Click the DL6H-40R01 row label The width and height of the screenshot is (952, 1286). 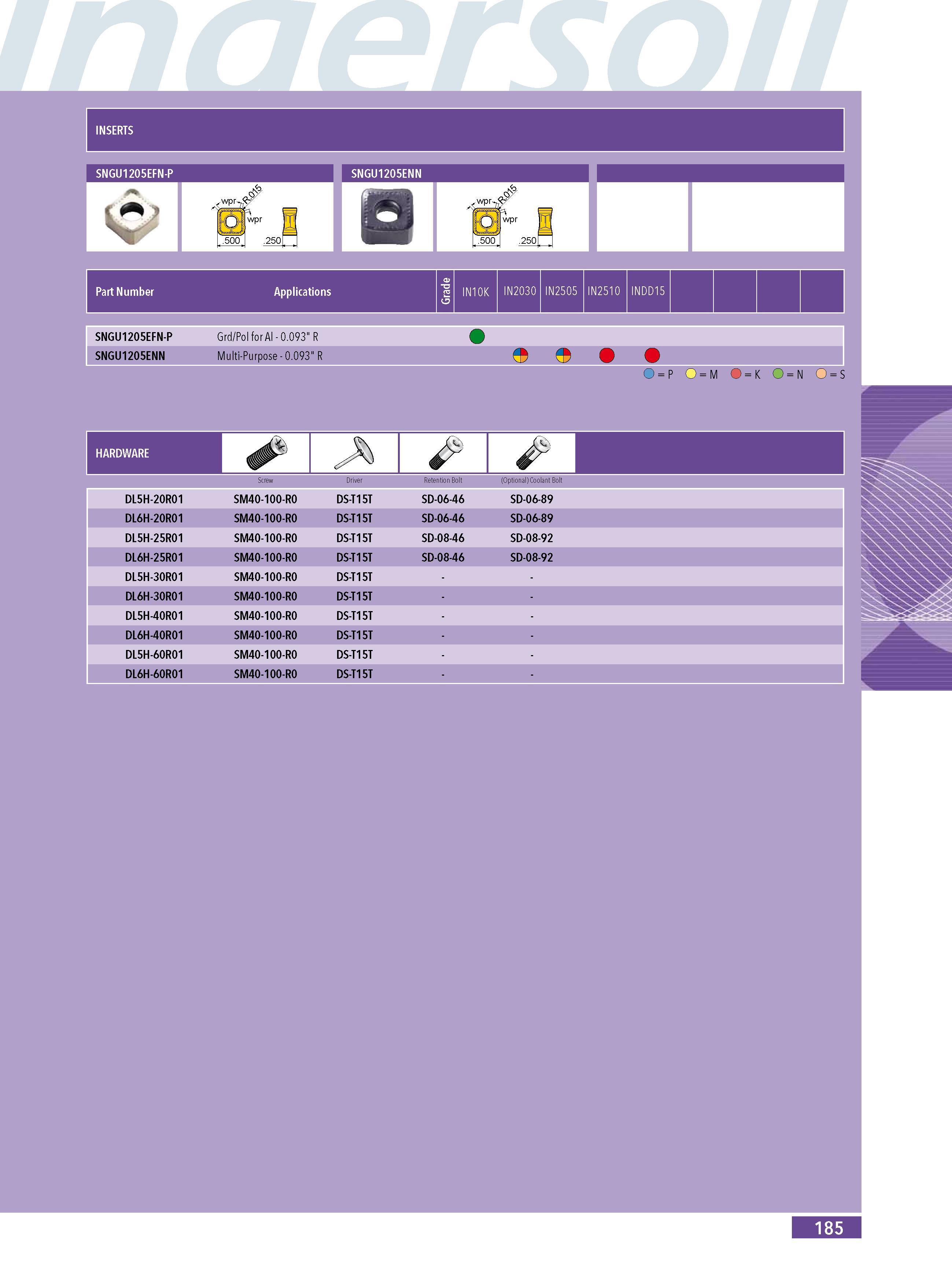tap(154, 635)
